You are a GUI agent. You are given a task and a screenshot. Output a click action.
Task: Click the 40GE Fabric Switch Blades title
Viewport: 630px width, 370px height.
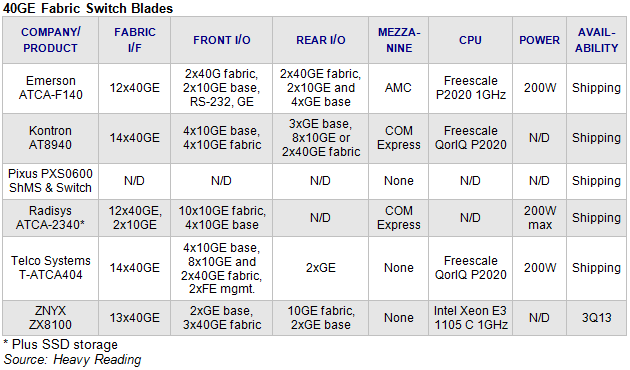point(88,8)
